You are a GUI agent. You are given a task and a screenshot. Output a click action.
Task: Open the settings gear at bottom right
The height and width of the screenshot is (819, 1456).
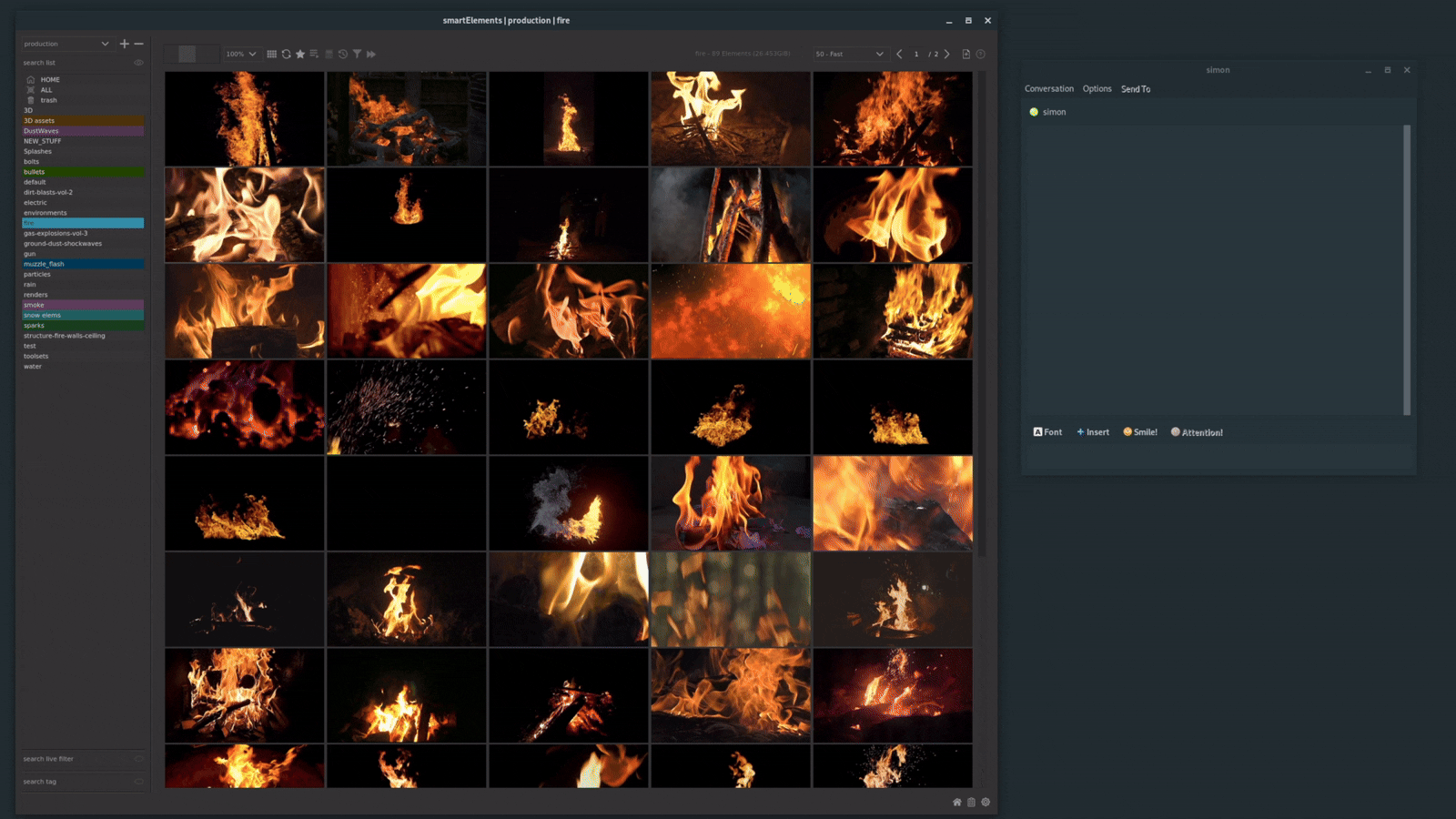coord(986,802)
